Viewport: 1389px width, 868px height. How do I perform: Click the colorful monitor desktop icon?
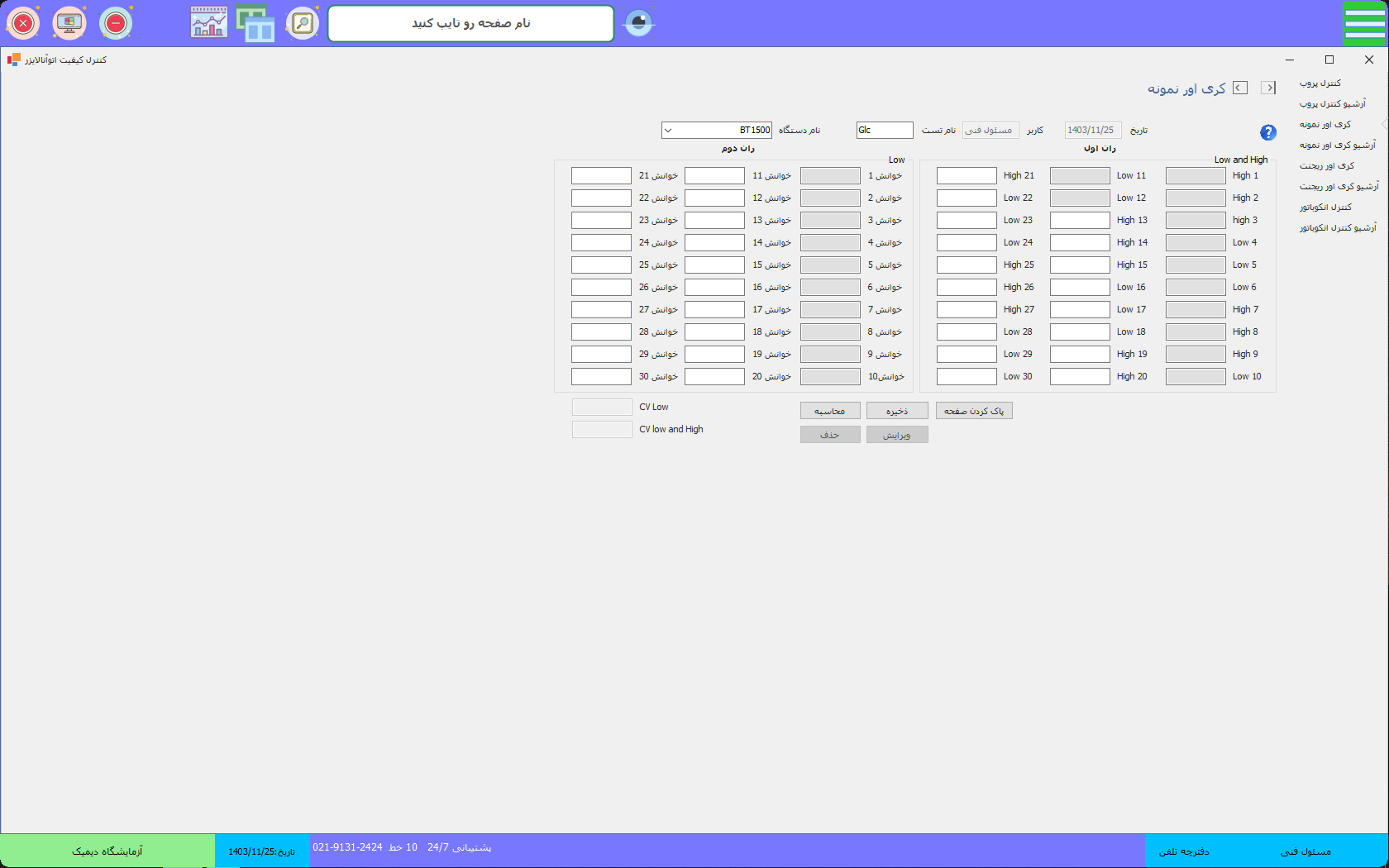point(69,23)
